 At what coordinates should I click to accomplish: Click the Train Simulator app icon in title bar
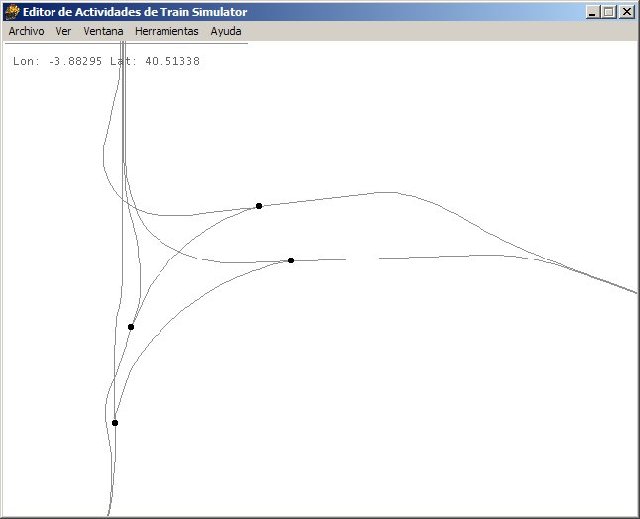point(12,12)
